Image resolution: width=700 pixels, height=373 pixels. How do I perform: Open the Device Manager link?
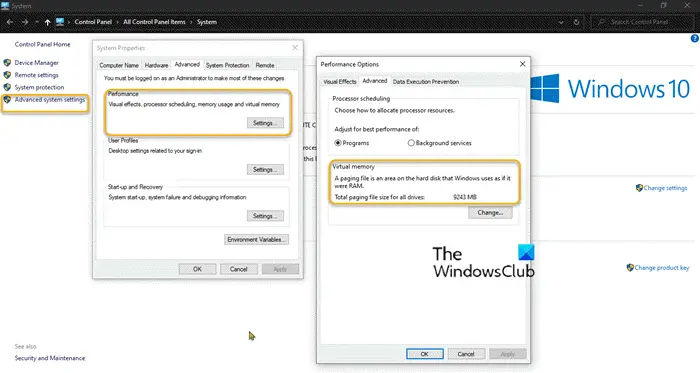point(37,62)
